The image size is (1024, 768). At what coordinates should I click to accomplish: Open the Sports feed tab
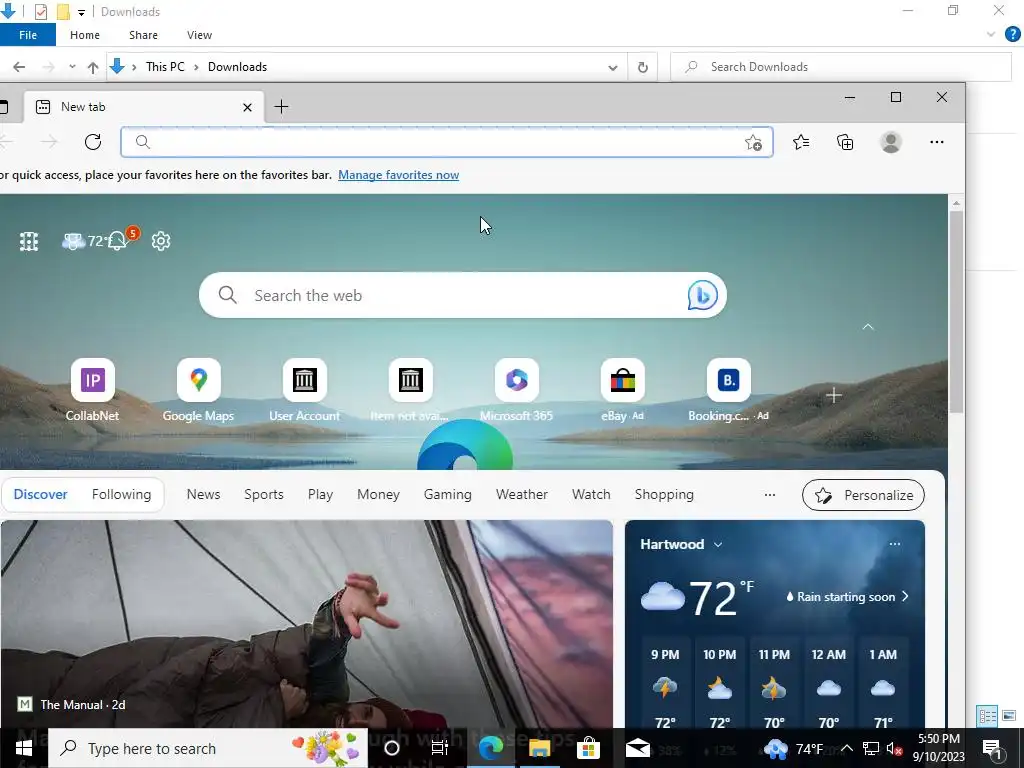click(264, 494)
